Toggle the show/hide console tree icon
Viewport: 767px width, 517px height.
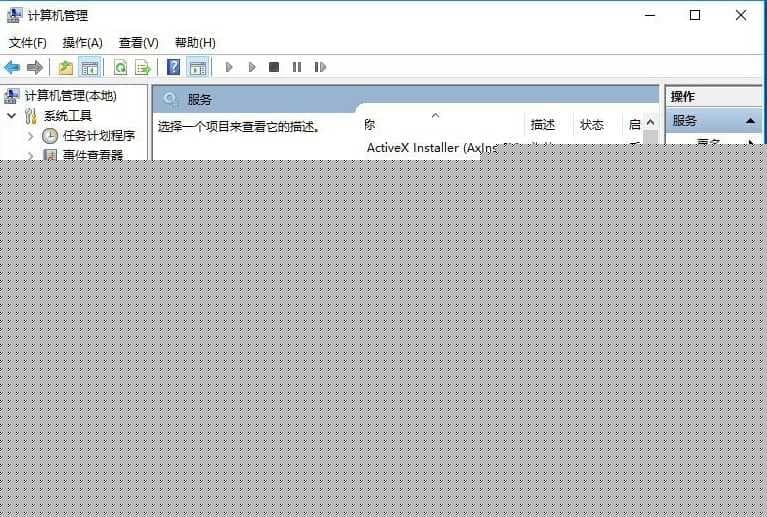(90, 67)
